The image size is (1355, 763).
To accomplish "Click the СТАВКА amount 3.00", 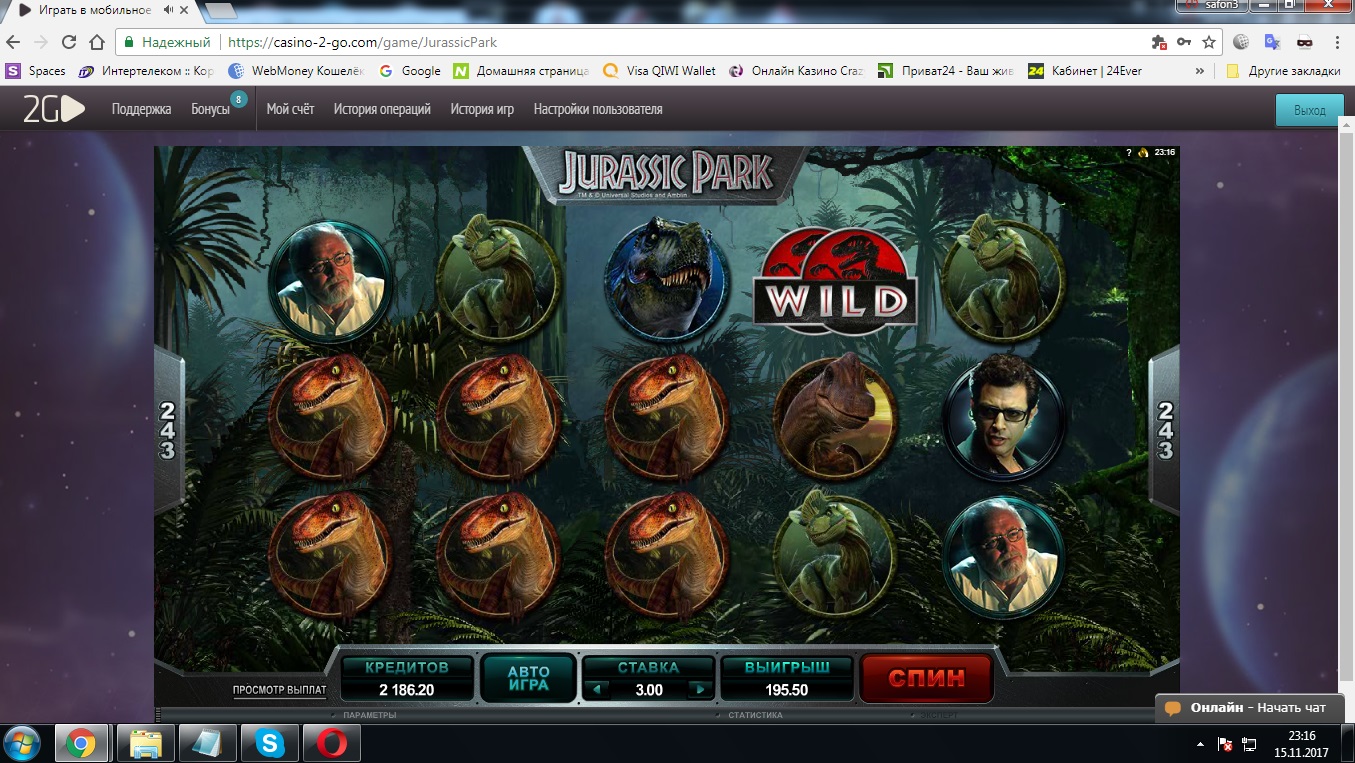I will point(649,690).
